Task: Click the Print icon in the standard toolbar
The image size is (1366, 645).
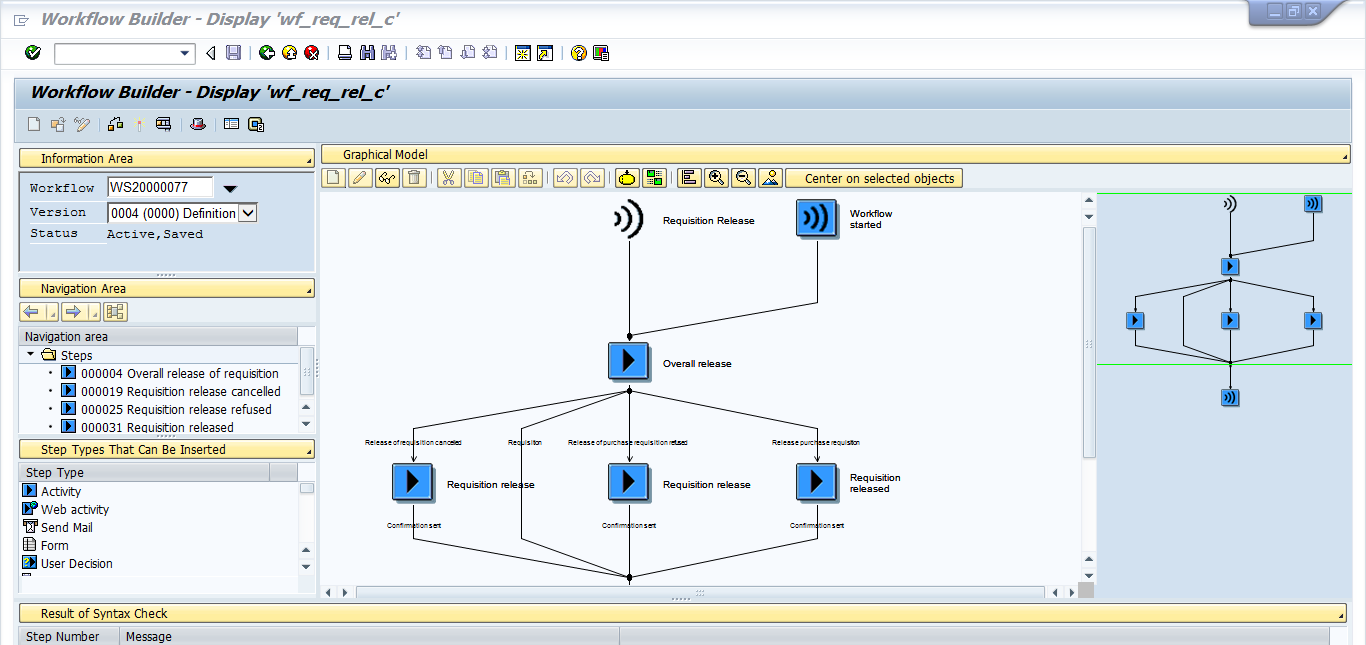Action: click(x=345, y=52)
